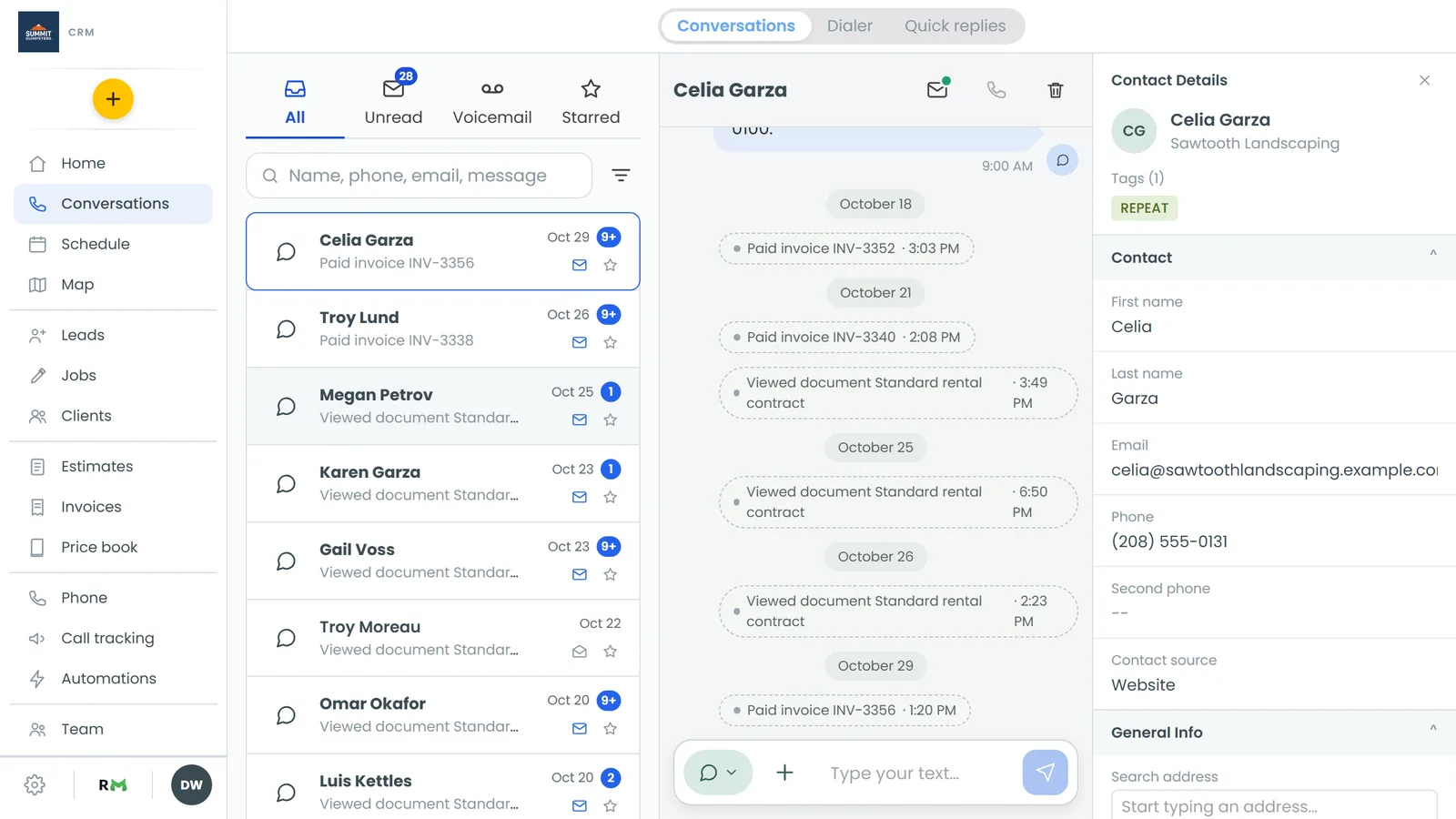Image resolution: width=1456 pixels, height=819 pixels.
Task: Switch to the Quick replies tab
Action: tap(955, 25)
